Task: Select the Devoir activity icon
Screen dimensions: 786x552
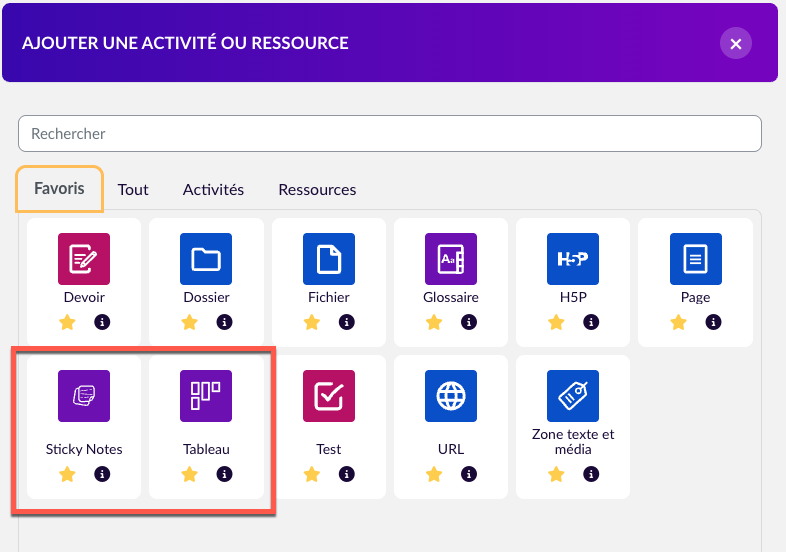Action: pos(84,259)
